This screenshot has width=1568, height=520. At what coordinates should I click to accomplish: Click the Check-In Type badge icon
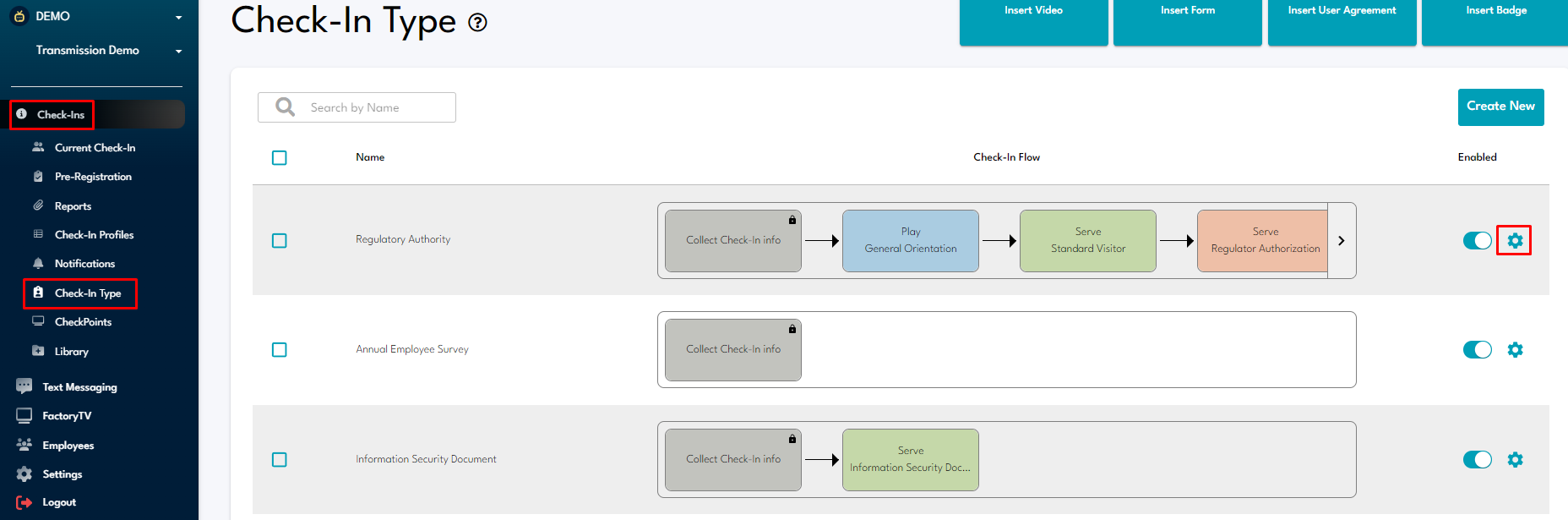[38, 293]
